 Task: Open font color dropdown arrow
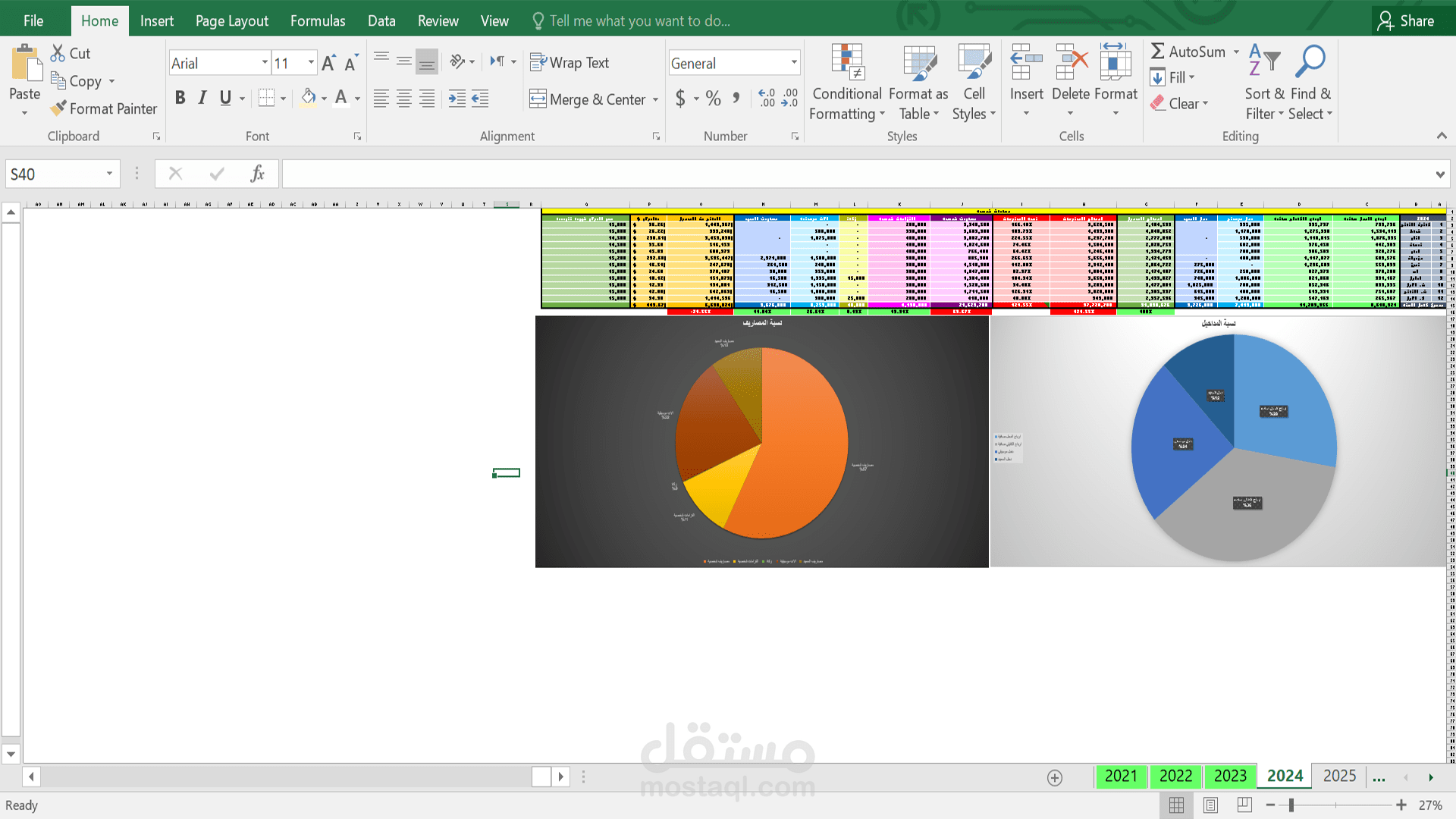click(x=357, y=99)
